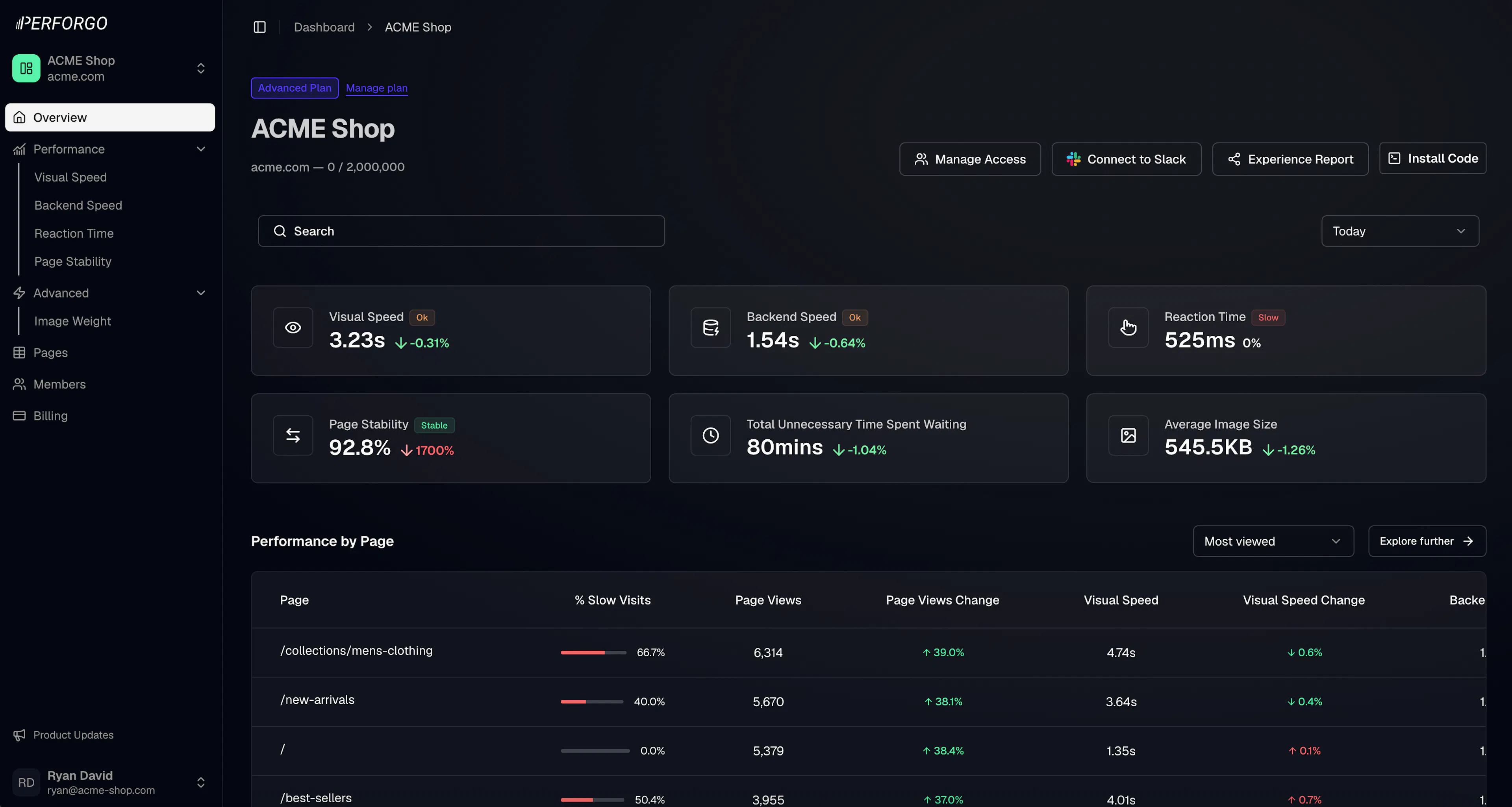Image resolution: width=1512 pixels, height=807 pixels.
Task: Click the Explore further button
Action: pyautogui.click(x=1427, y=541)
